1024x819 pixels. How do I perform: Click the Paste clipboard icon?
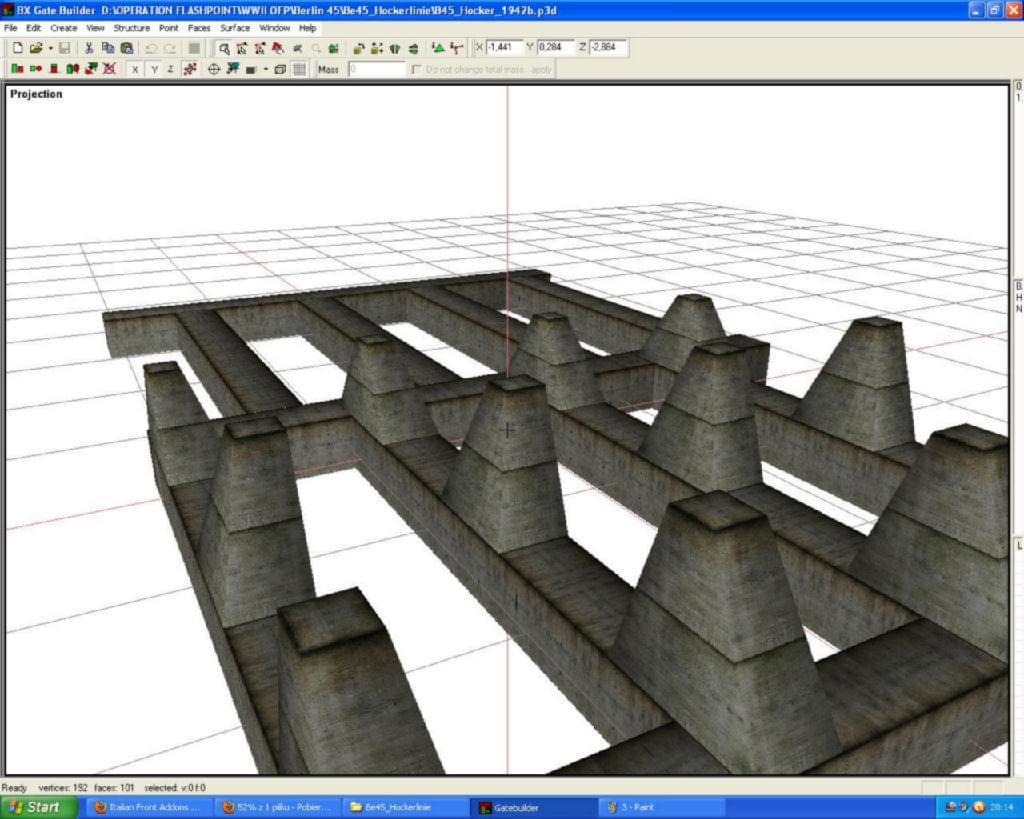click(127, 48)
